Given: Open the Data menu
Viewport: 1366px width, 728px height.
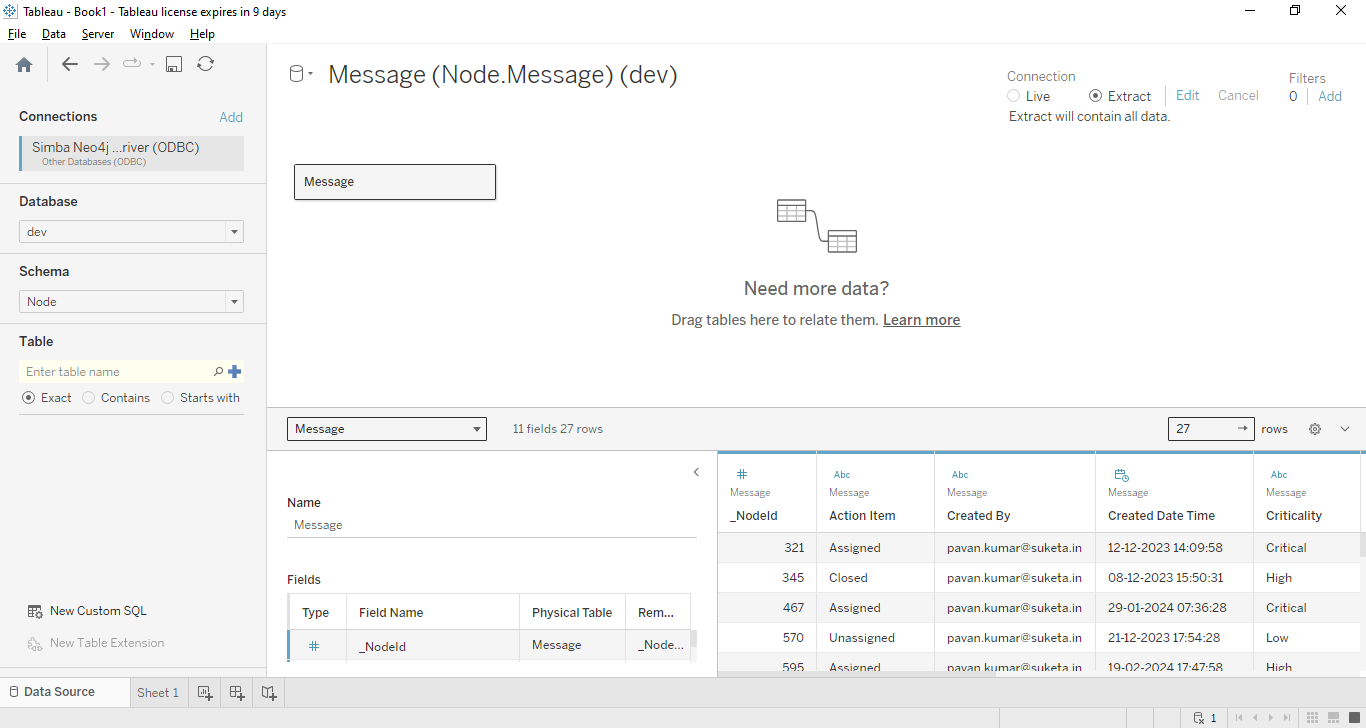Looking at the screenshot, I should coord(53,33).
